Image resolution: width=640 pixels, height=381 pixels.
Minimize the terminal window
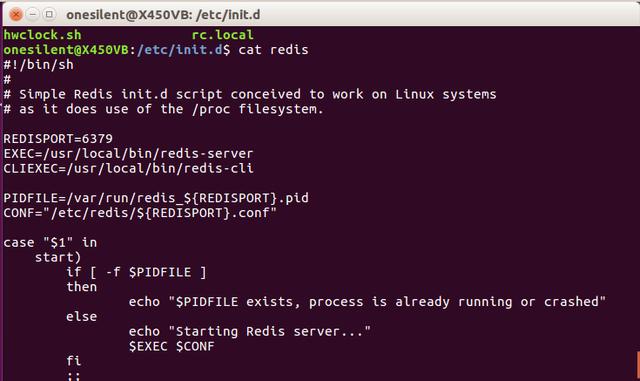tap(32, 15)
